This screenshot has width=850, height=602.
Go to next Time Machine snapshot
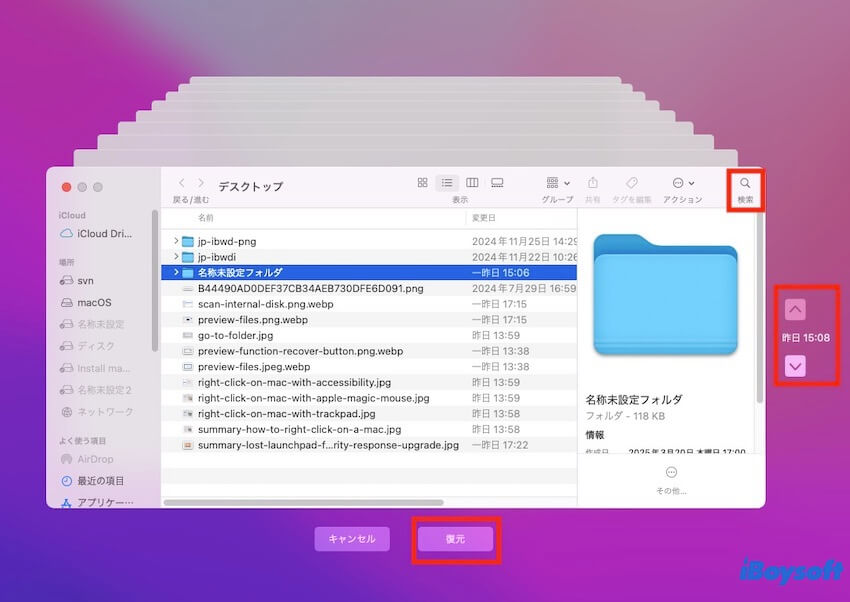pyautogui.click(x=795, y=367)
